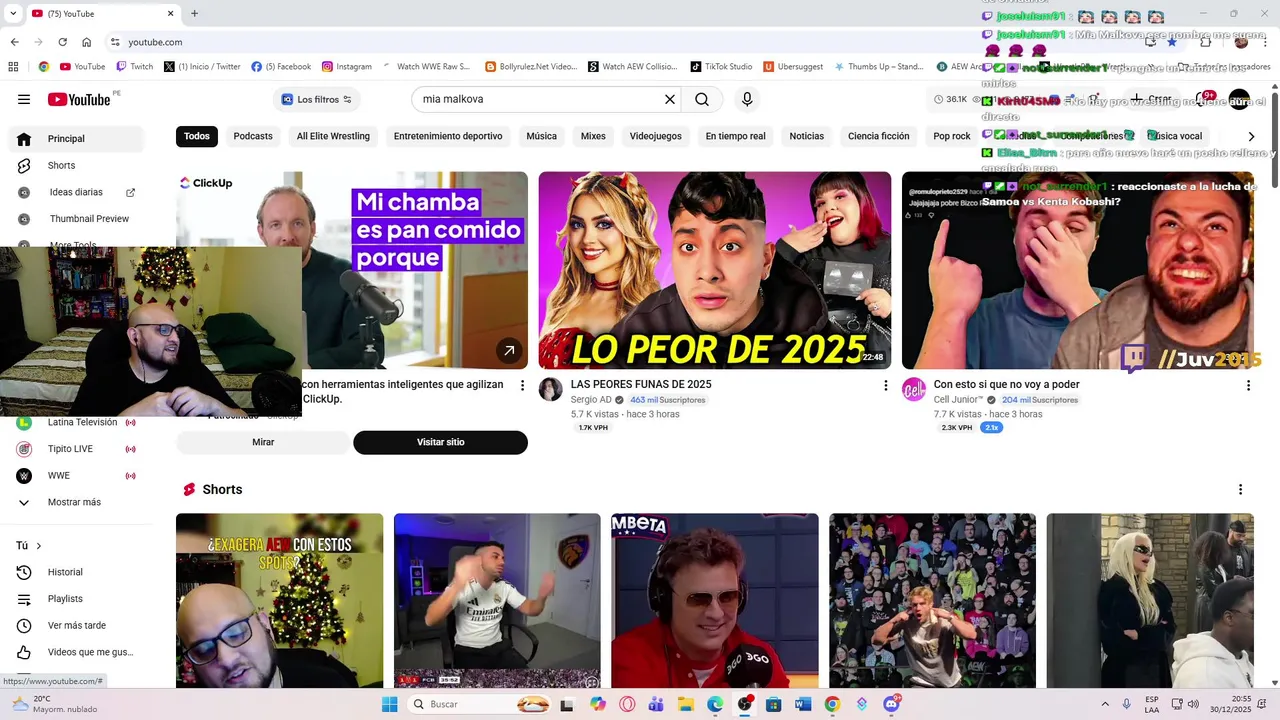The image size is (1280, 720).
Task: Expand sidebar with Mostrar más
Action: pos(74,502)
